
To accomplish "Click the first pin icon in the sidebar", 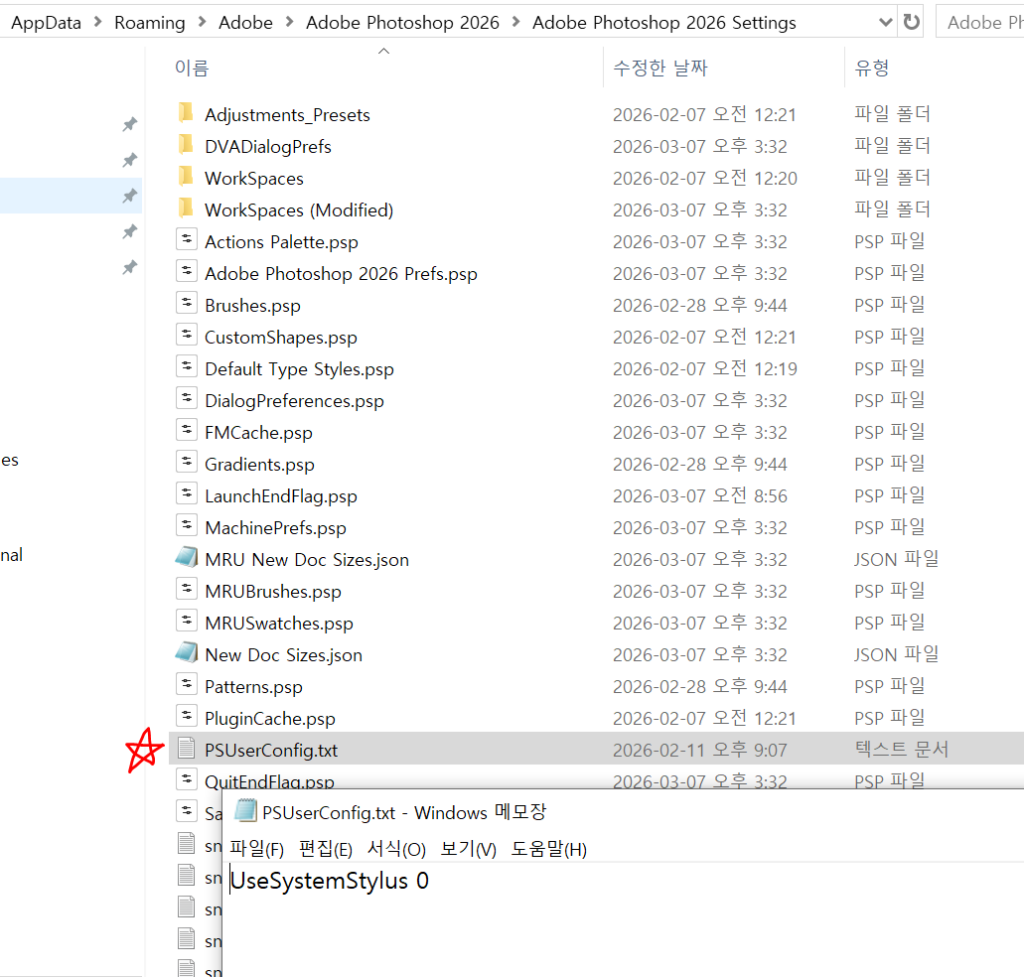I will (129, 124).
